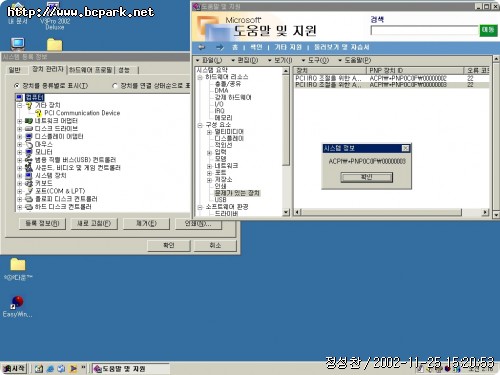Select the folder icon beside My Computer
The image size is (500, 375).
(55, 45)
